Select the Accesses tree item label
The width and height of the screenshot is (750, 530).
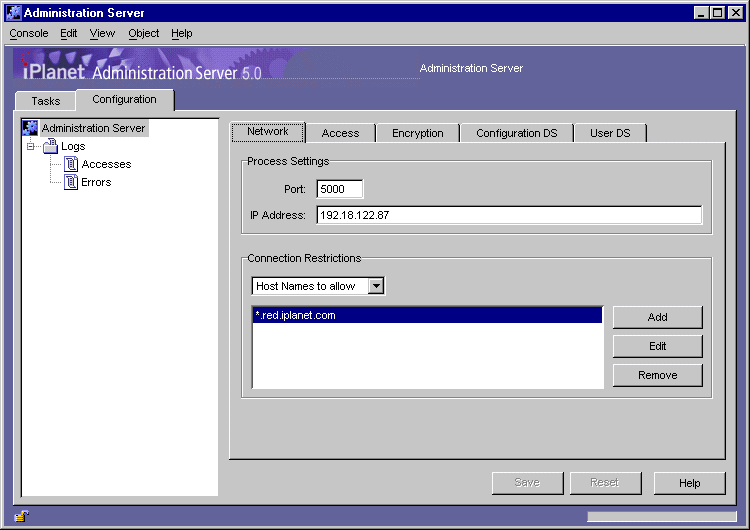point(106,164)
